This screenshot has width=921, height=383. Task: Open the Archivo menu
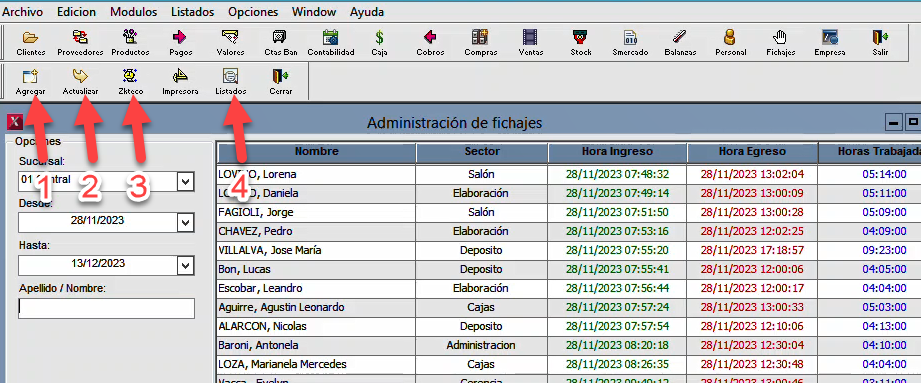pos(22,12)
